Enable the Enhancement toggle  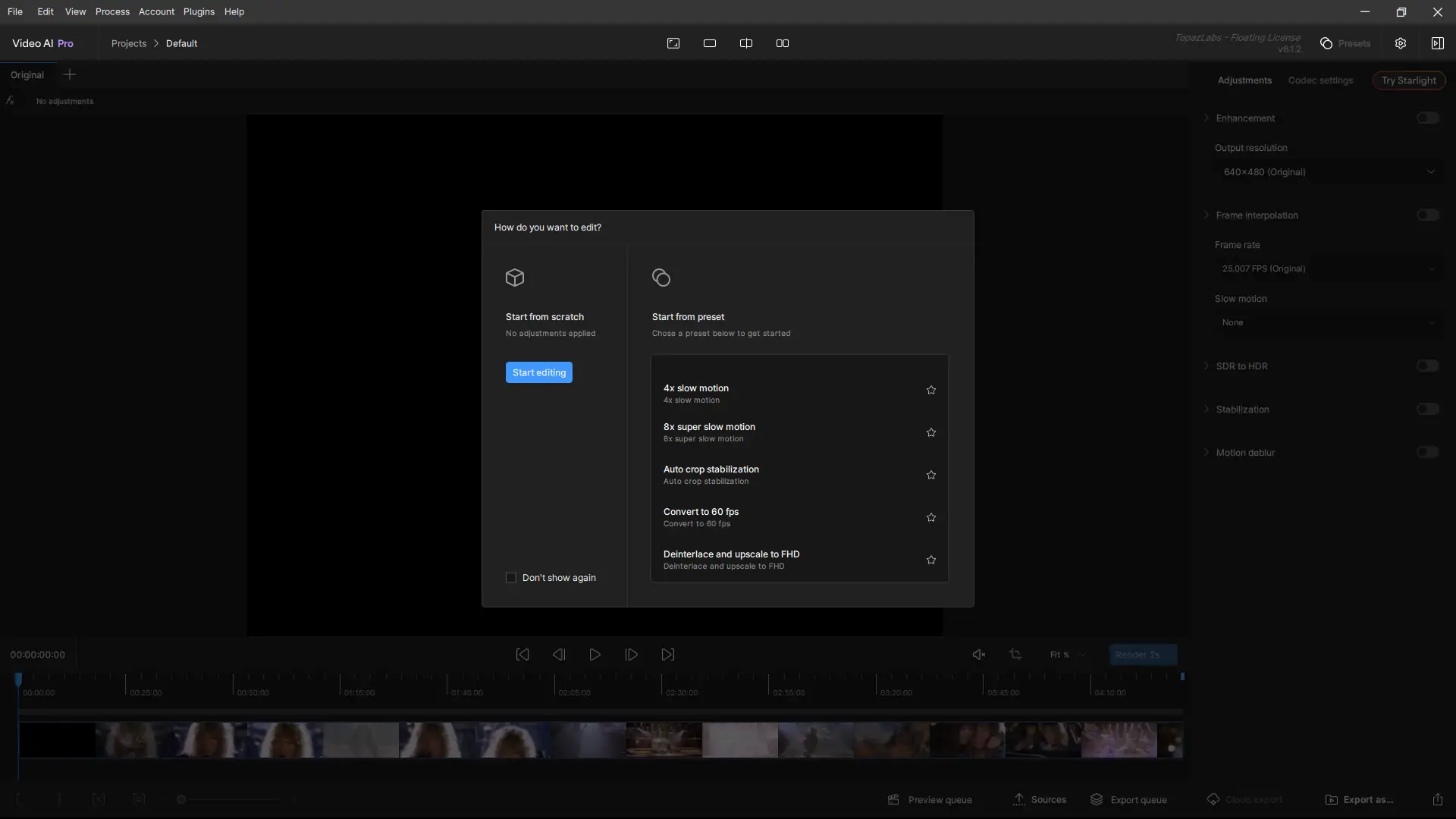click(x=1427, y=118)
